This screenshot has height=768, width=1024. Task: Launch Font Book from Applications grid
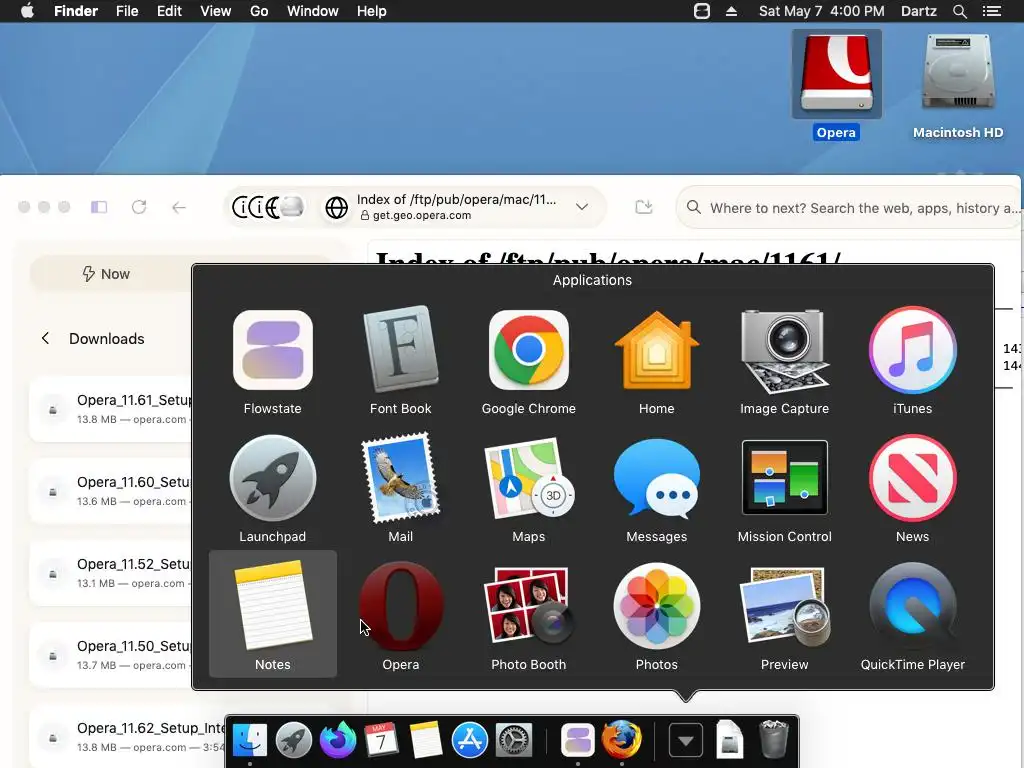coord(400,349)
